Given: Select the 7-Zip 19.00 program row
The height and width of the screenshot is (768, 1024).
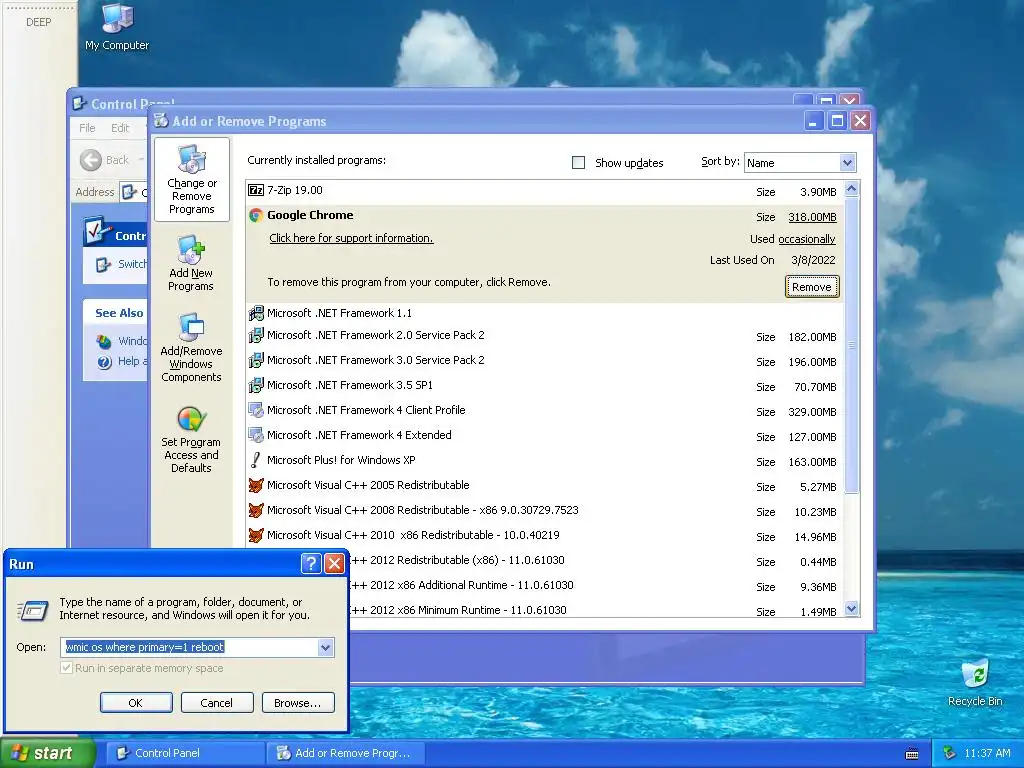Looking at the screenshot, I should pyautogui.click(x=543, y=191).
